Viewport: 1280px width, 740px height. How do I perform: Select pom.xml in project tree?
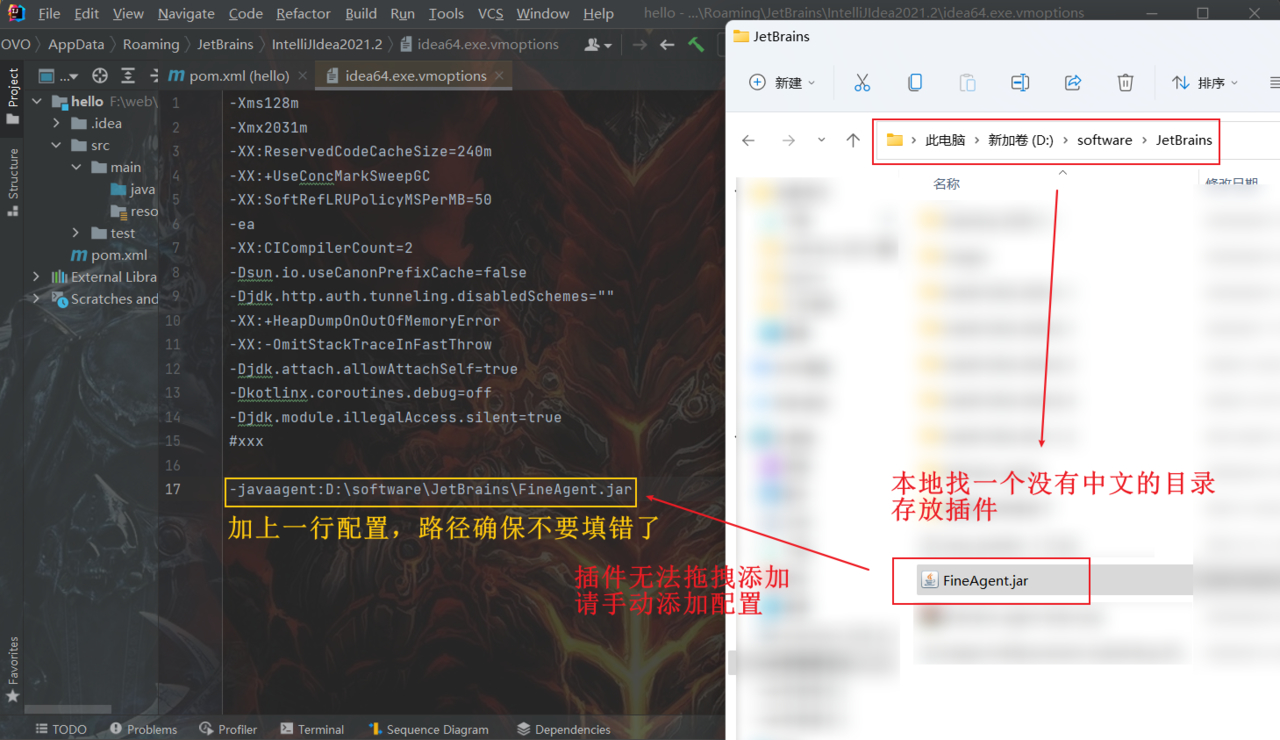click(107, 255)
